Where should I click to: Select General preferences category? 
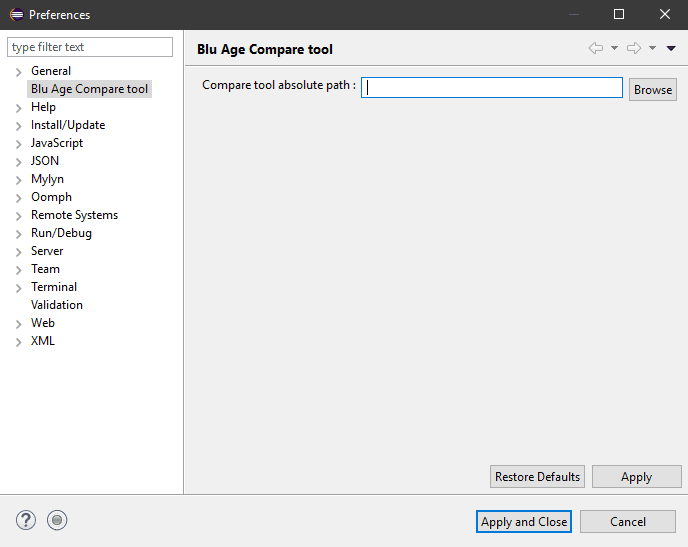coord(51,71)
